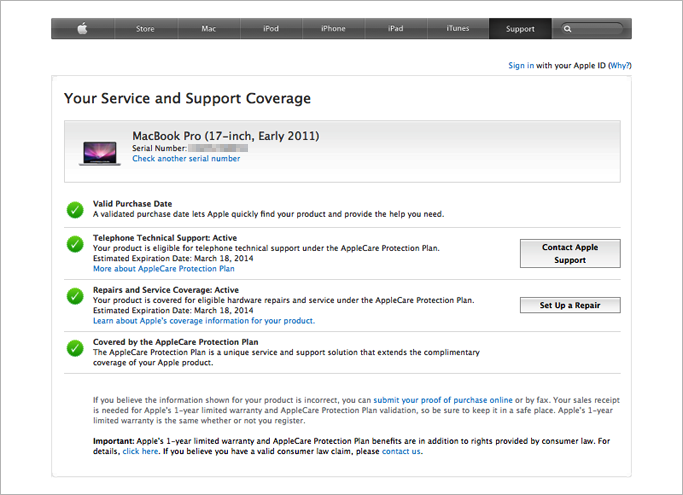Image resolution: width=683 pixels, height=495 pixels.
Task: Open the Store tab in the navigation bar
Action: pos(145,29)
